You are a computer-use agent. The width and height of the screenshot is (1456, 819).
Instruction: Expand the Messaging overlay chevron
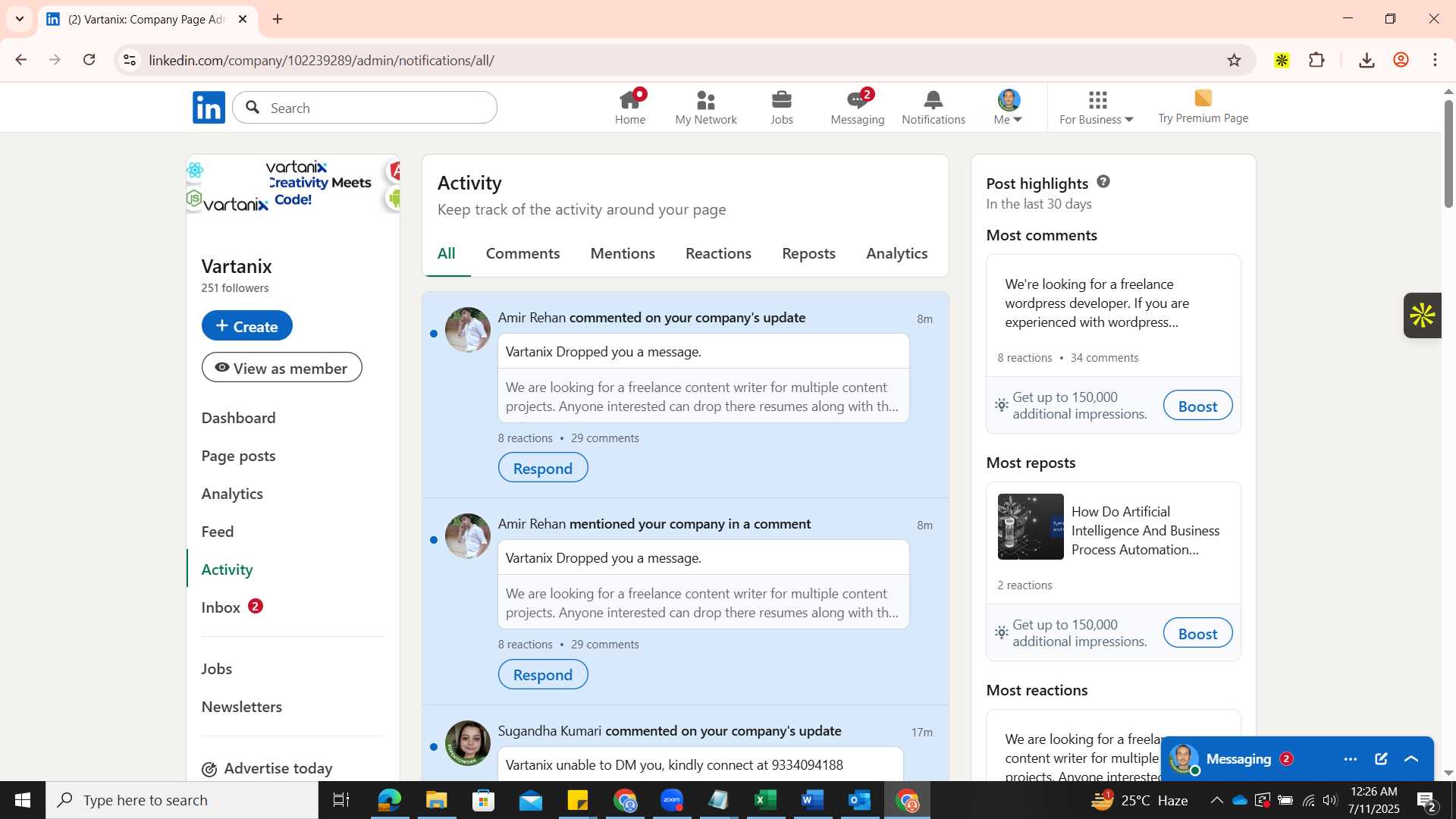(1411, 759)
